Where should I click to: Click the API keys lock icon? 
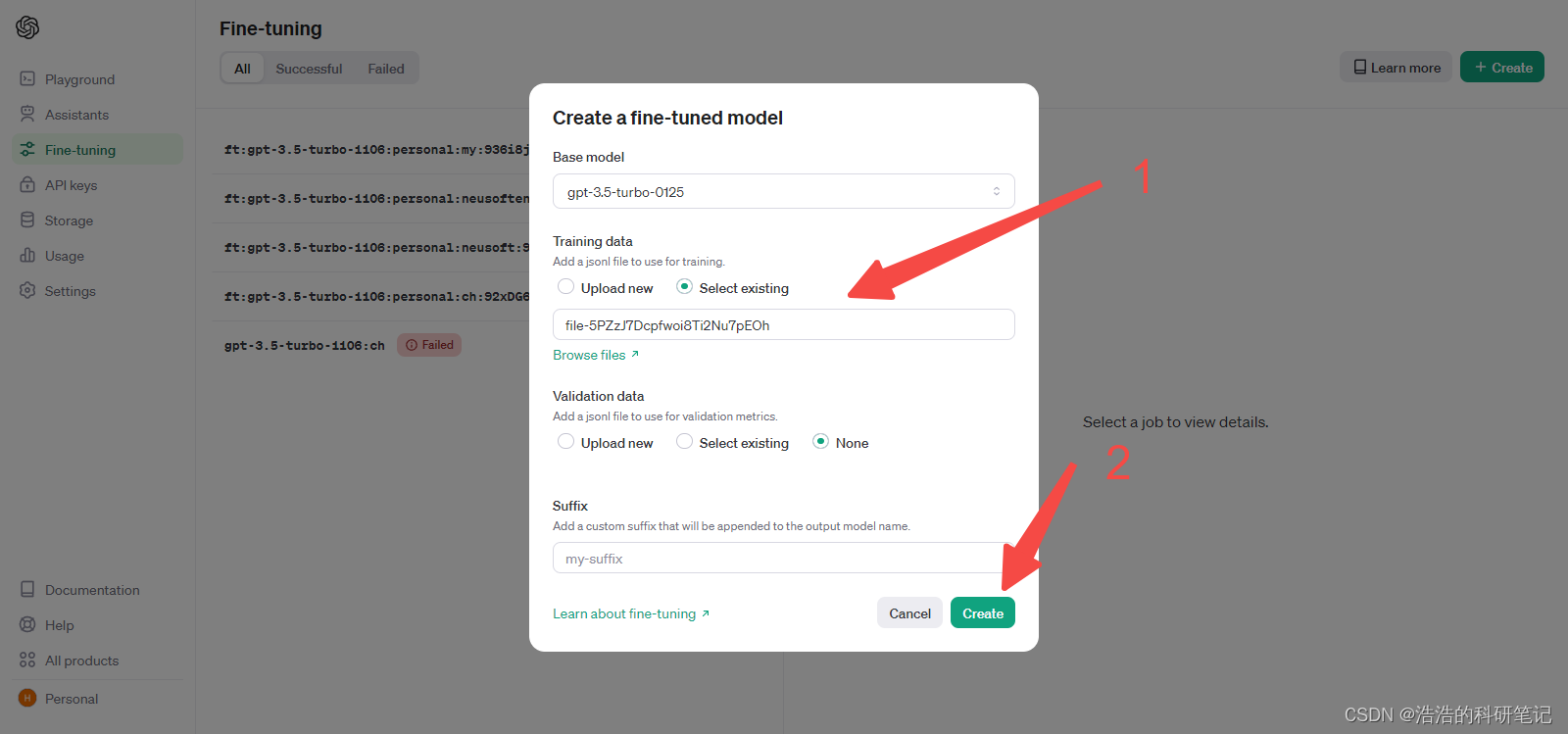click(x=27, y=184)
